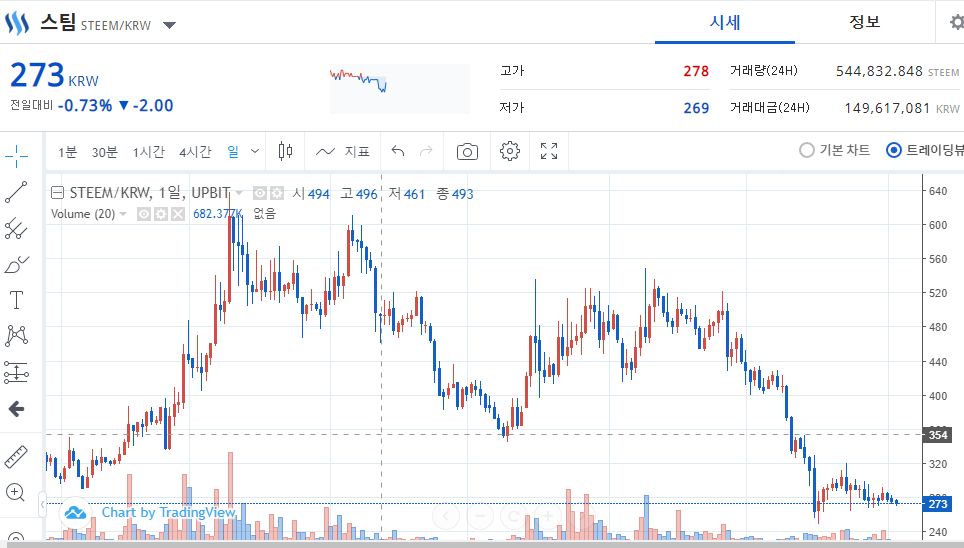The image size is (964, 548).
Task: Remove the Volume indicator with X
Action: 178,214
